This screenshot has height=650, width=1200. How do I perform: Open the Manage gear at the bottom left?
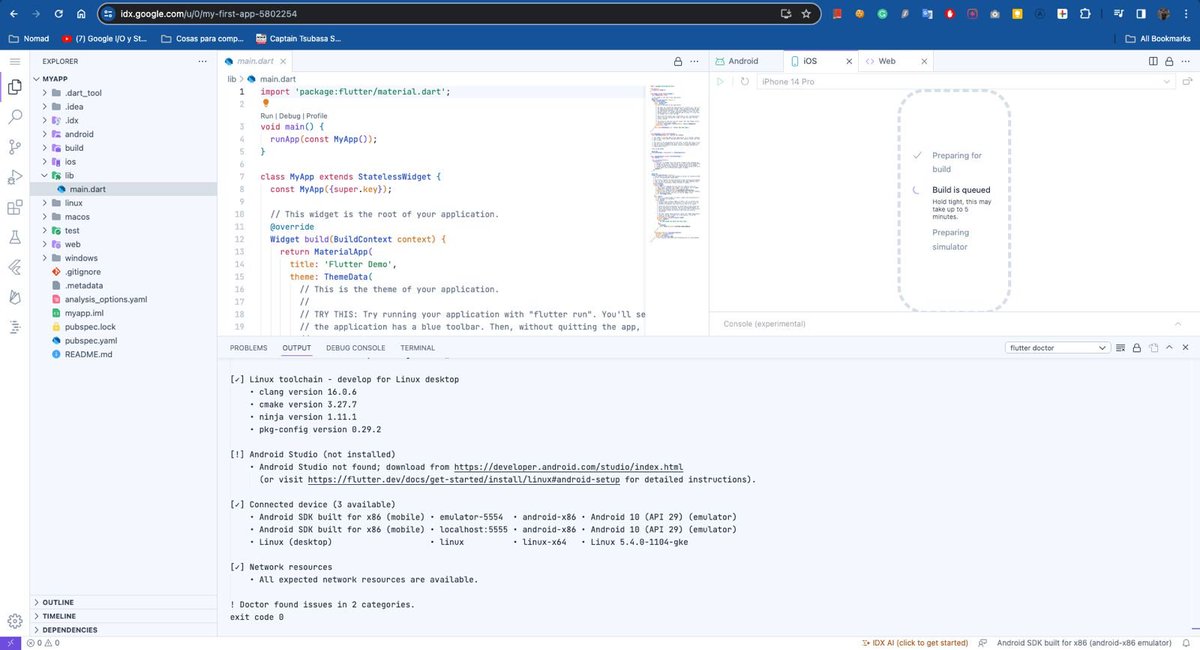point(14,620)
